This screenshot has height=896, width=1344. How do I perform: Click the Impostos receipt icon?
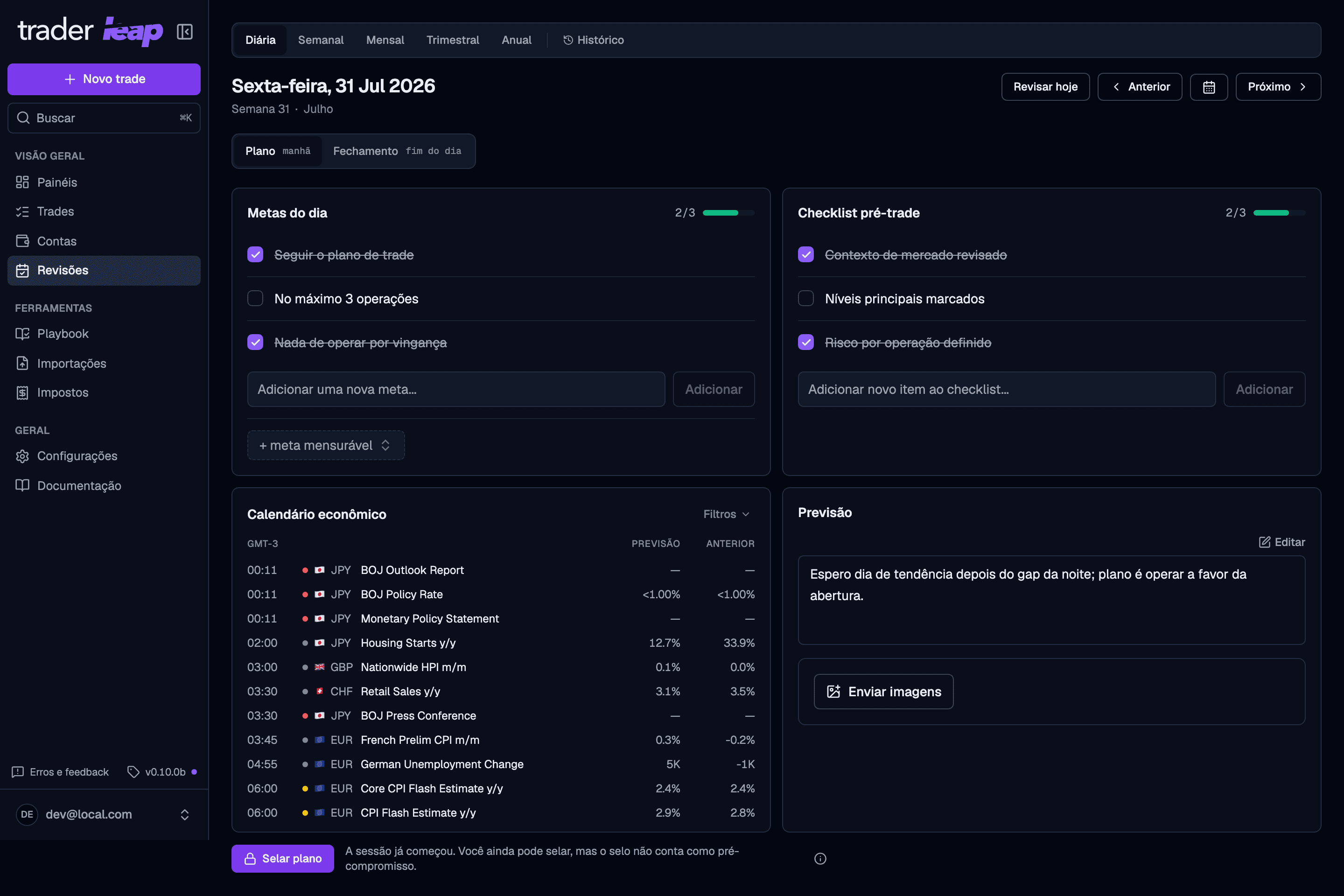(x=22, y=392)
